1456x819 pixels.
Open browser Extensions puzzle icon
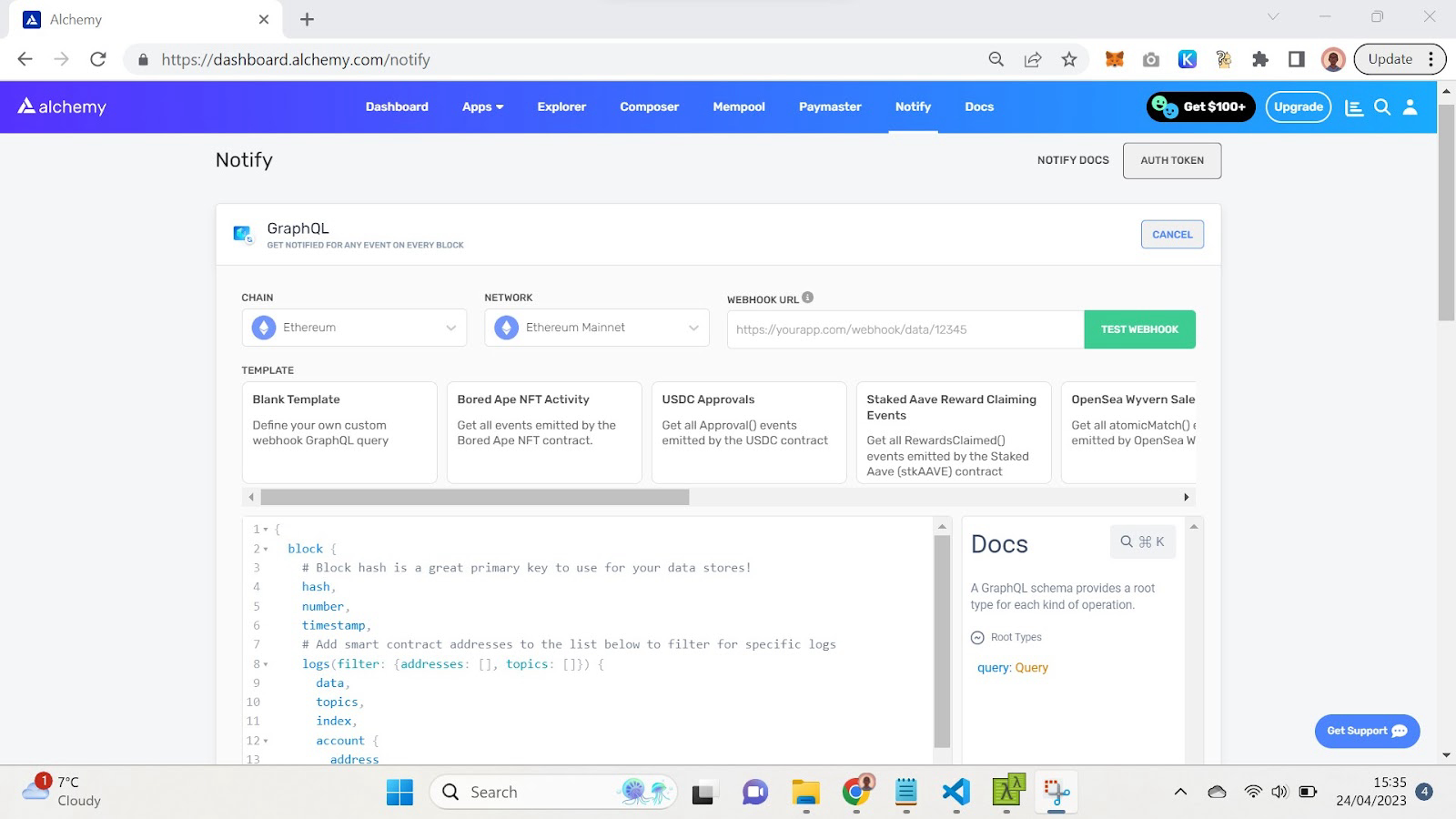(1259, 59)
